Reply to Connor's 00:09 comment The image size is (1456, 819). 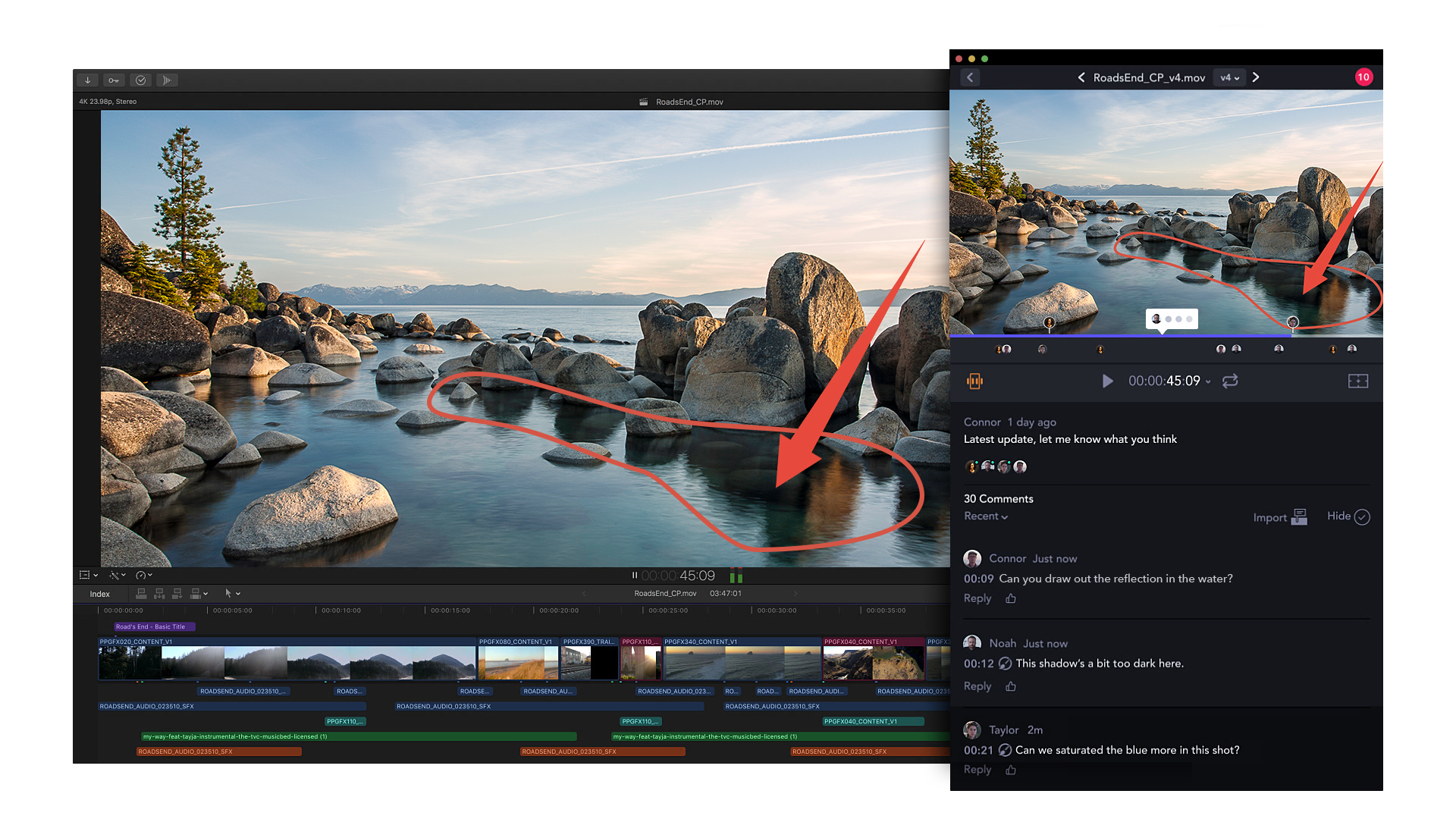tap(977, 598)
